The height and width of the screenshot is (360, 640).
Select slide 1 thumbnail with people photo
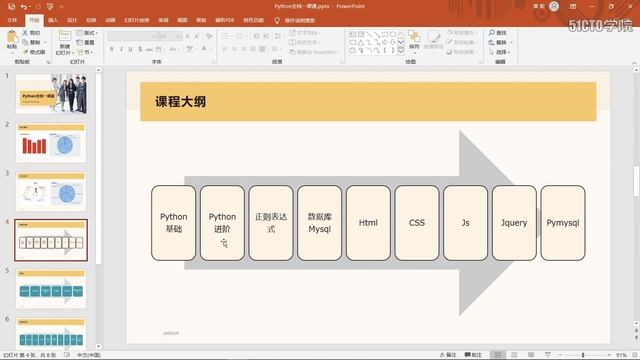tap(51, 94)
